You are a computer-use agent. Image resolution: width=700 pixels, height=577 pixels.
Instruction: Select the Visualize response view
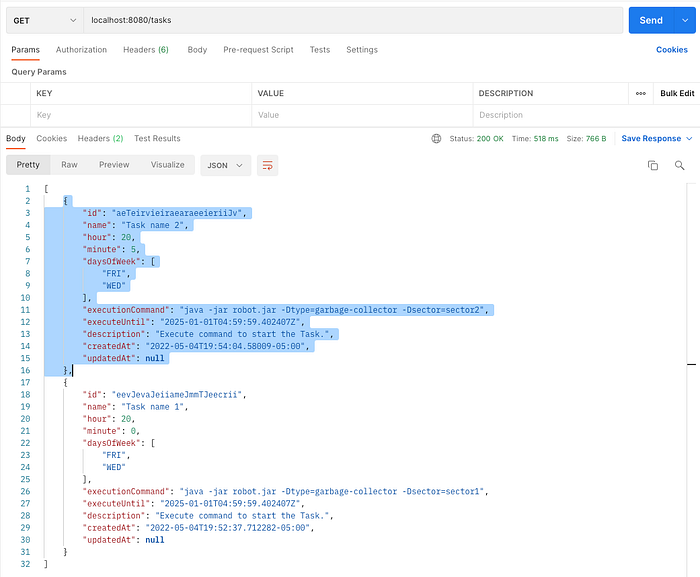pyautogui.click(x=167, y=165)
